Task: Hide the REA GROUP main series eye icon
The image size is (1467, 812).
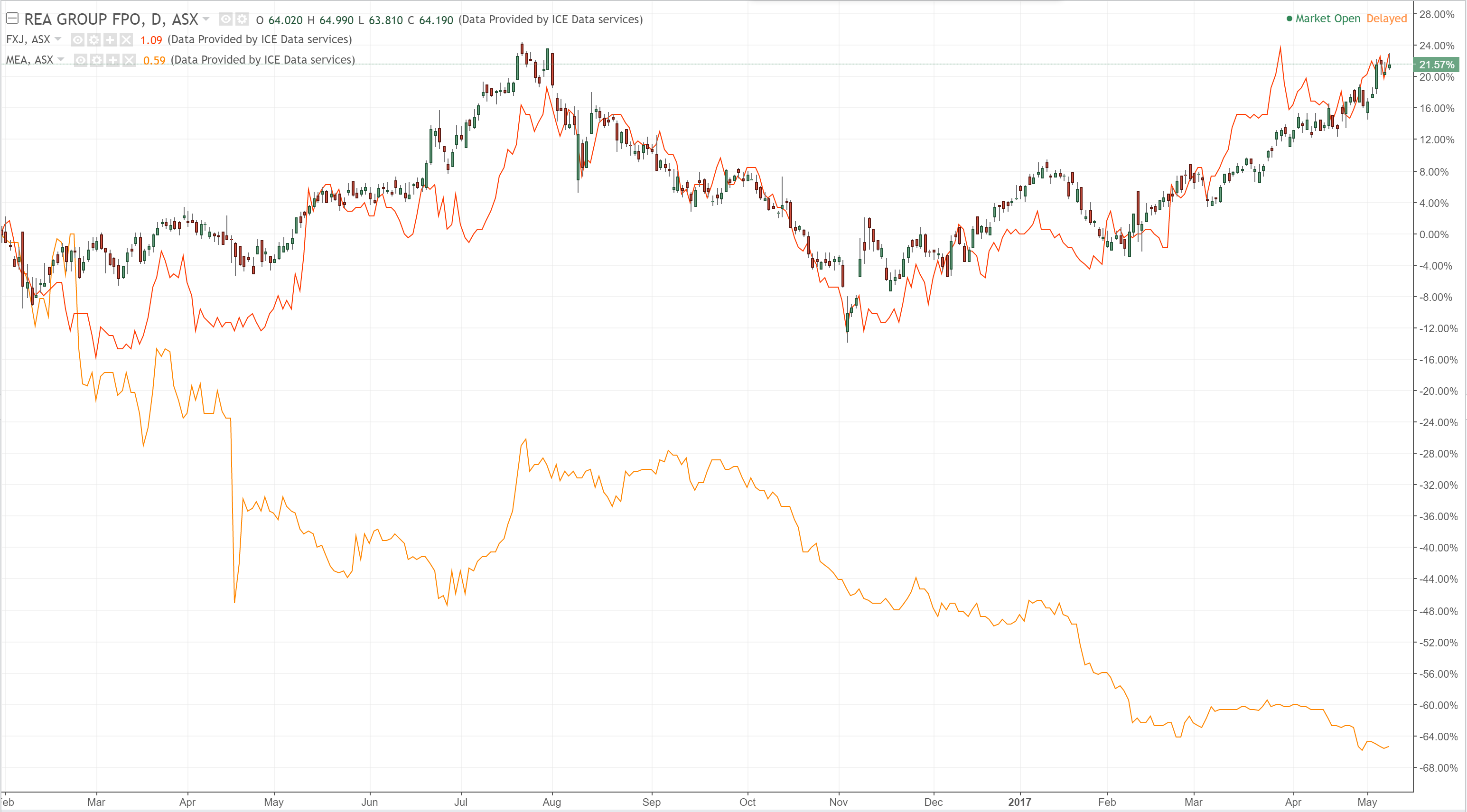Action: (x=226, y=20)
